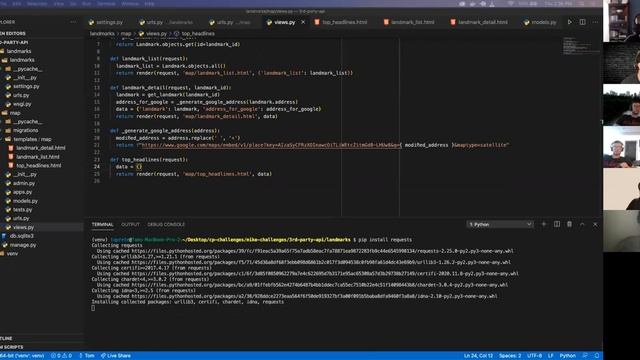Viewport: 640px width, 360px height.
Task: Open the feedback icon in status bar
Action: (585, 356)
